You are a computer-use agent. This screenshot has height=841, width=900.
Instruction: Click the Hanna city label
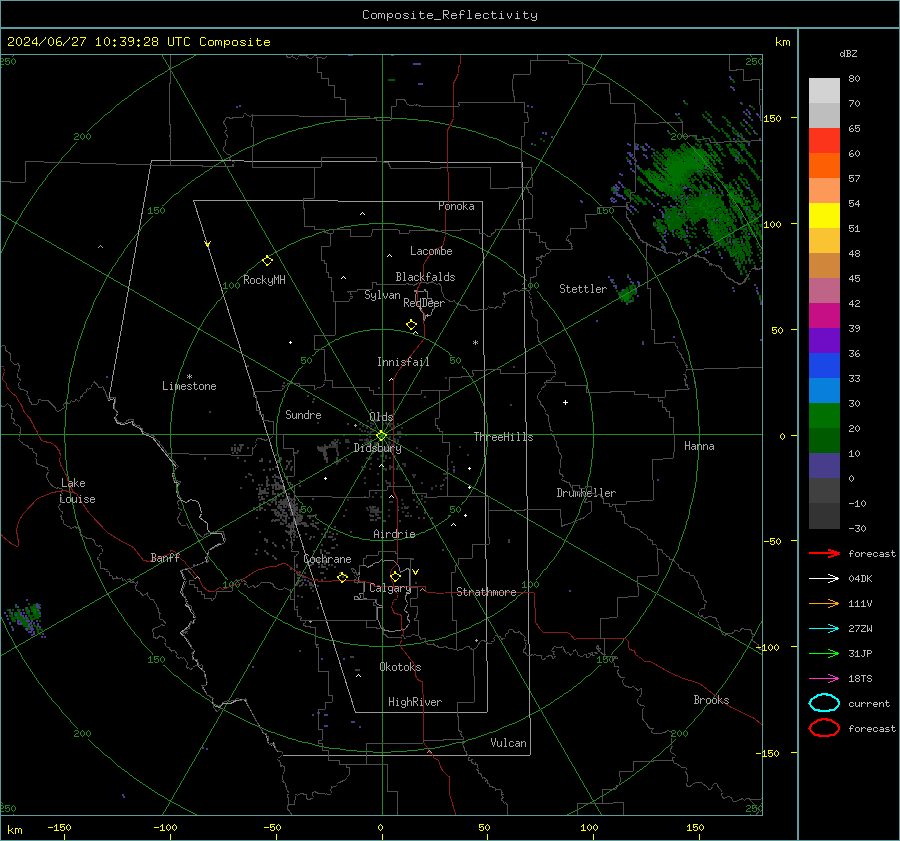(x=699, y=446)
